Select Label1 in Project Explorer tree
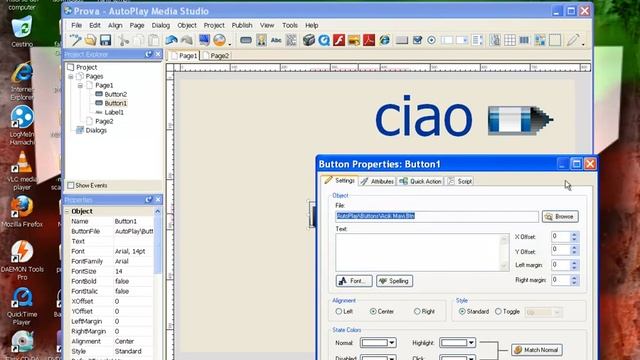 point(114,112)
